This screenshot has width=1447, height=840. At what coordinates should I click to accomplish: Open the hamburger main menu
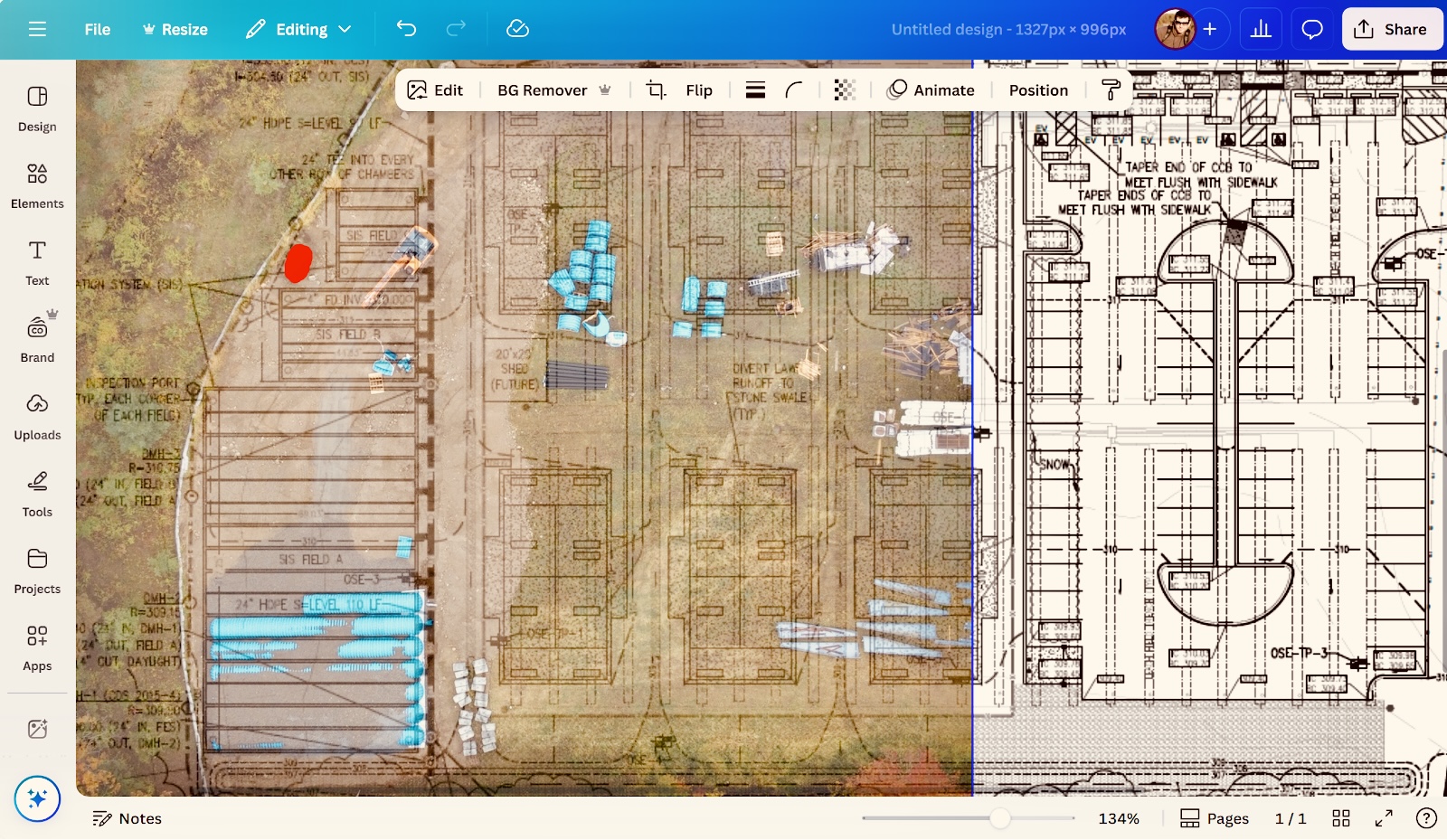37,28
